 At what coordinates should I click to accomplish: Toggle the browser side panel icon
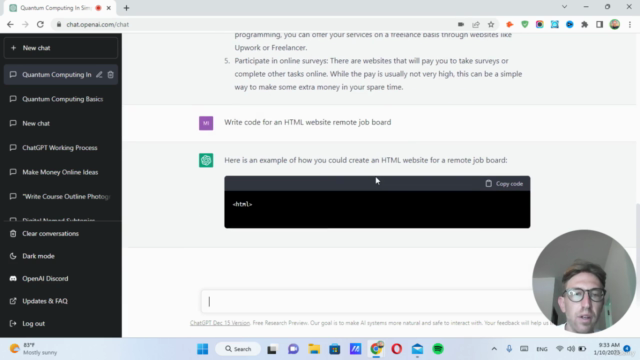(x=600, y=24)
